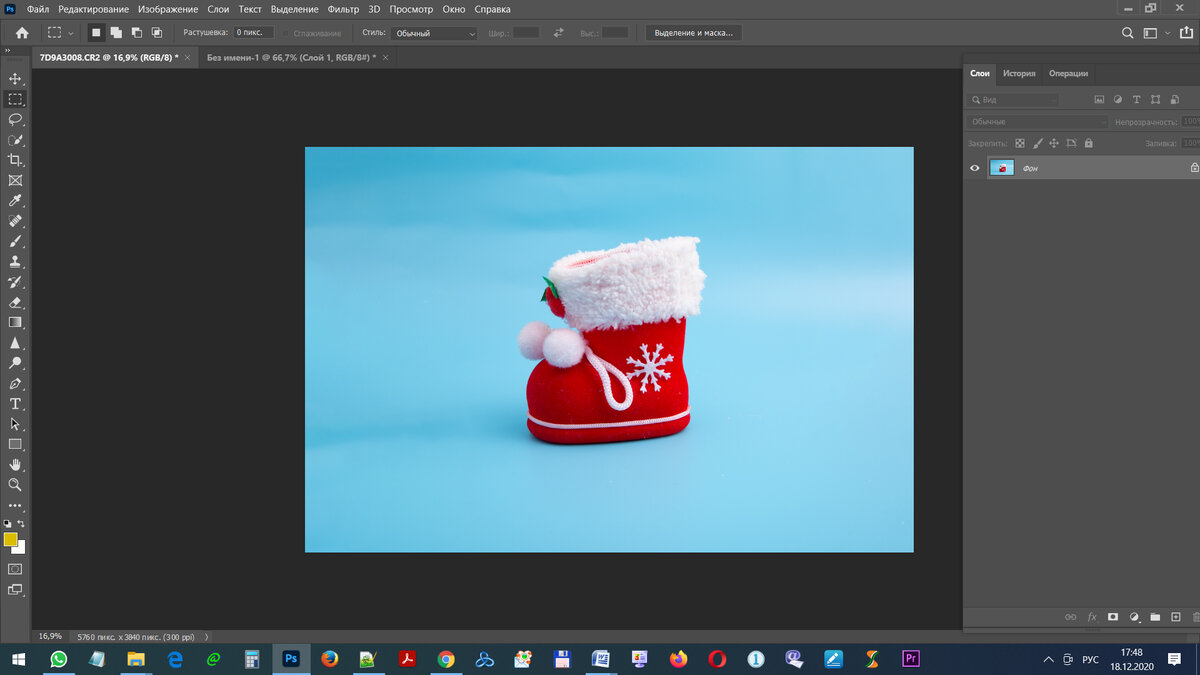Open the tool preset picker arrow

(x=70, y=33)
